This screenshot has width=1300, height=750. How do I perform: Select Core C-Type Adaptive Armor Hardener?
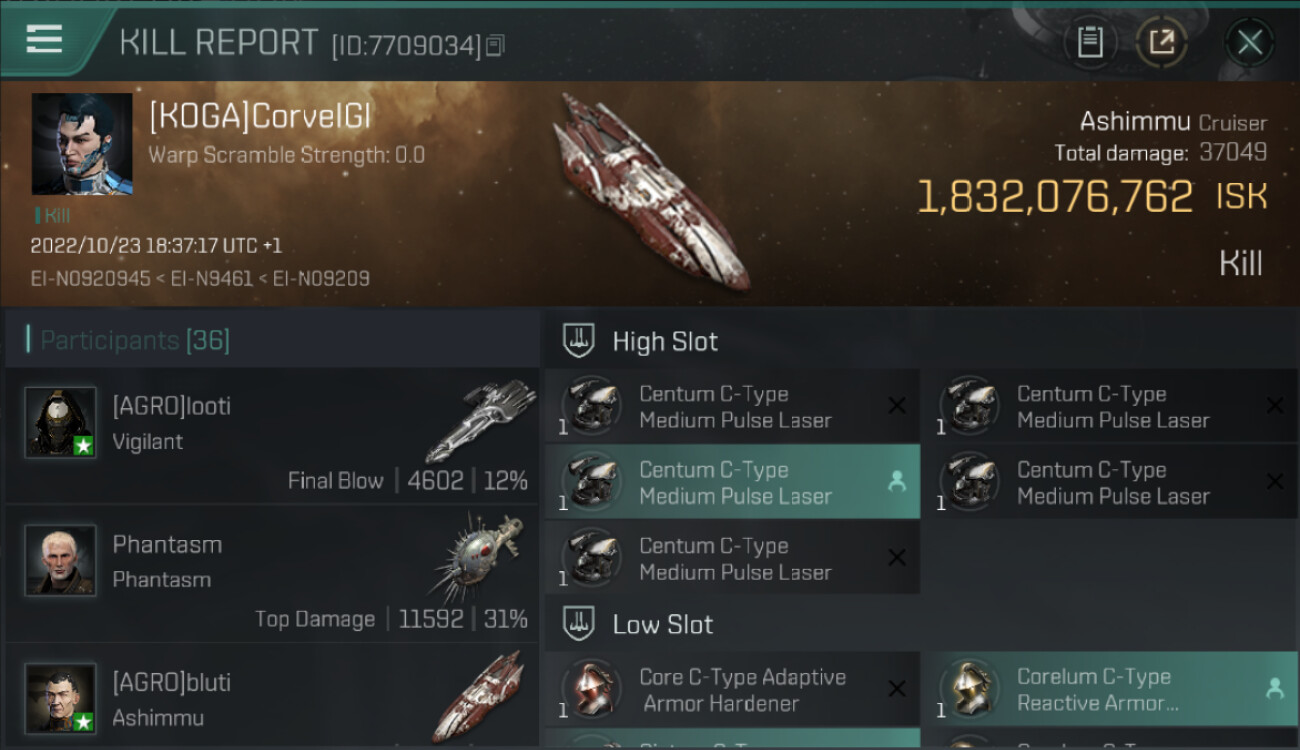coord(732,689)
